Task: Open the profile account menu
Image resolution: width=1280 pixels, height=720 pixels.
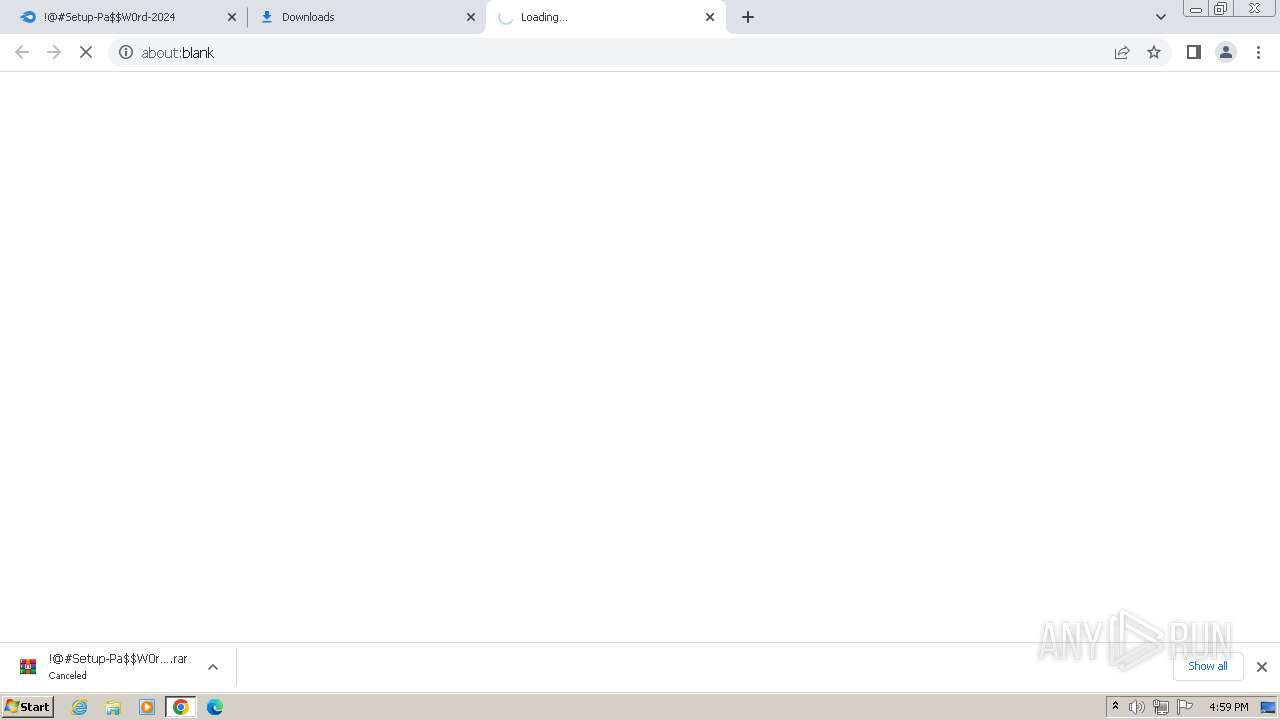Action: pyautogui.click(x=1226, y=52)
